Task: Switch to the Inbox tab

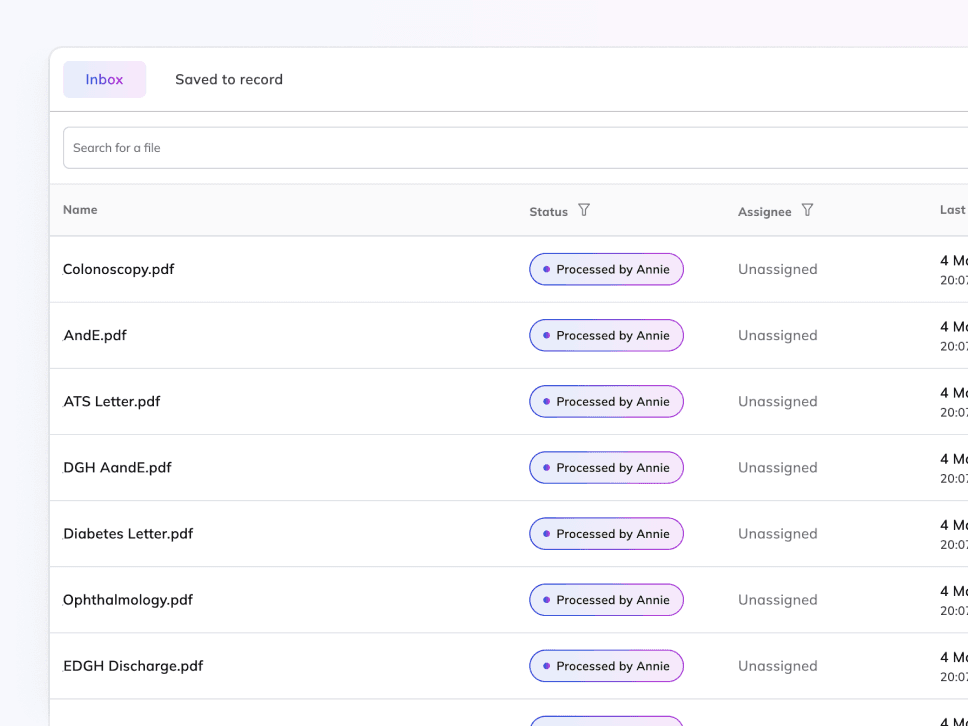Action: point(104,80)
